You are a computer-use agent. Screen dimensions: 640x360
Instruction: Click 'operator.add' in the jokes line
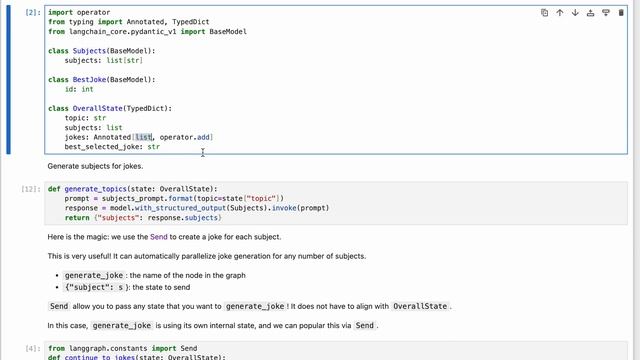pos(184,137)
